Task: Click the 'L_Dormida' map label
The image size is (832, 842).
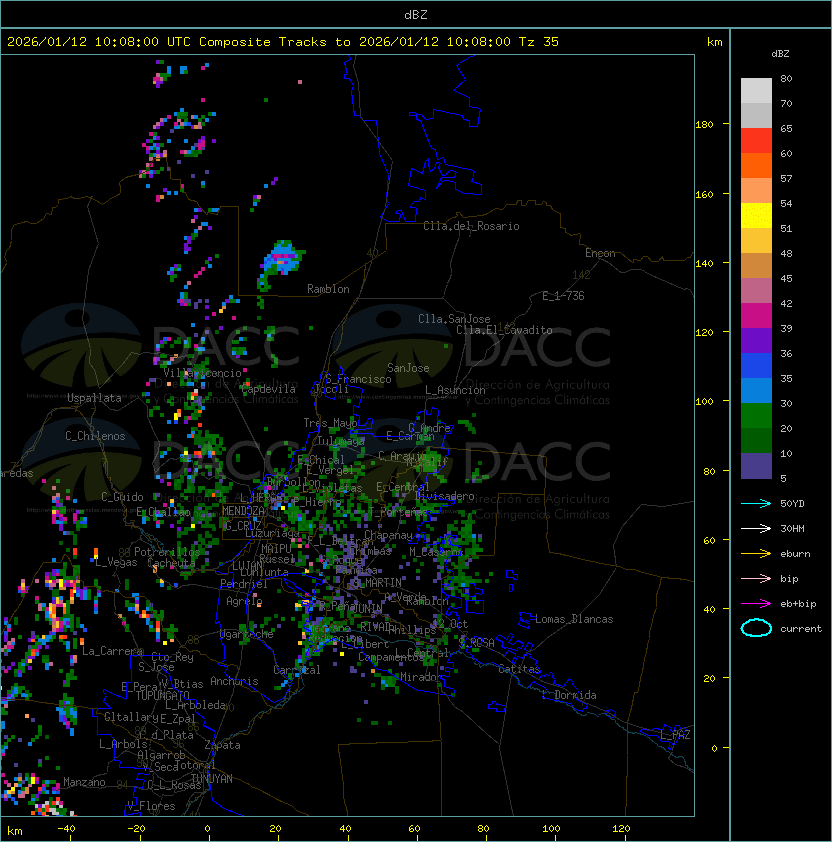Action: coord(569,695)
